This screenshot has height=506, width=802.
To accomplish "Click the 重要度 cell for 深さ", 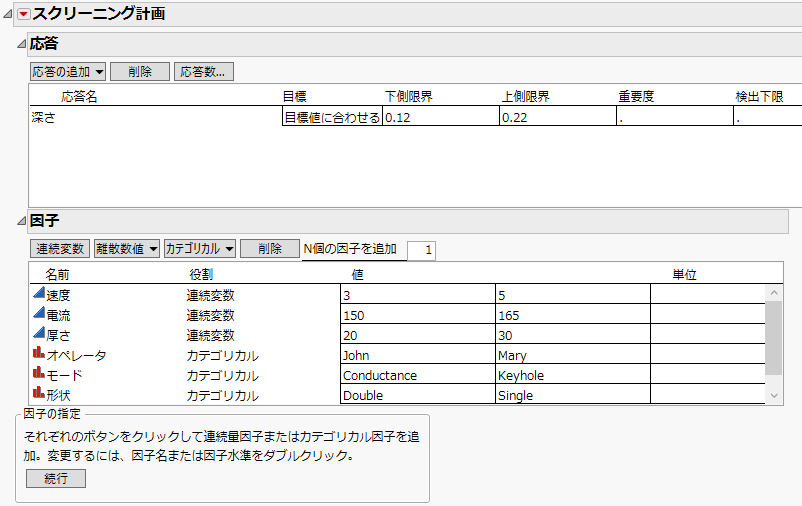I will pos(675,117).
